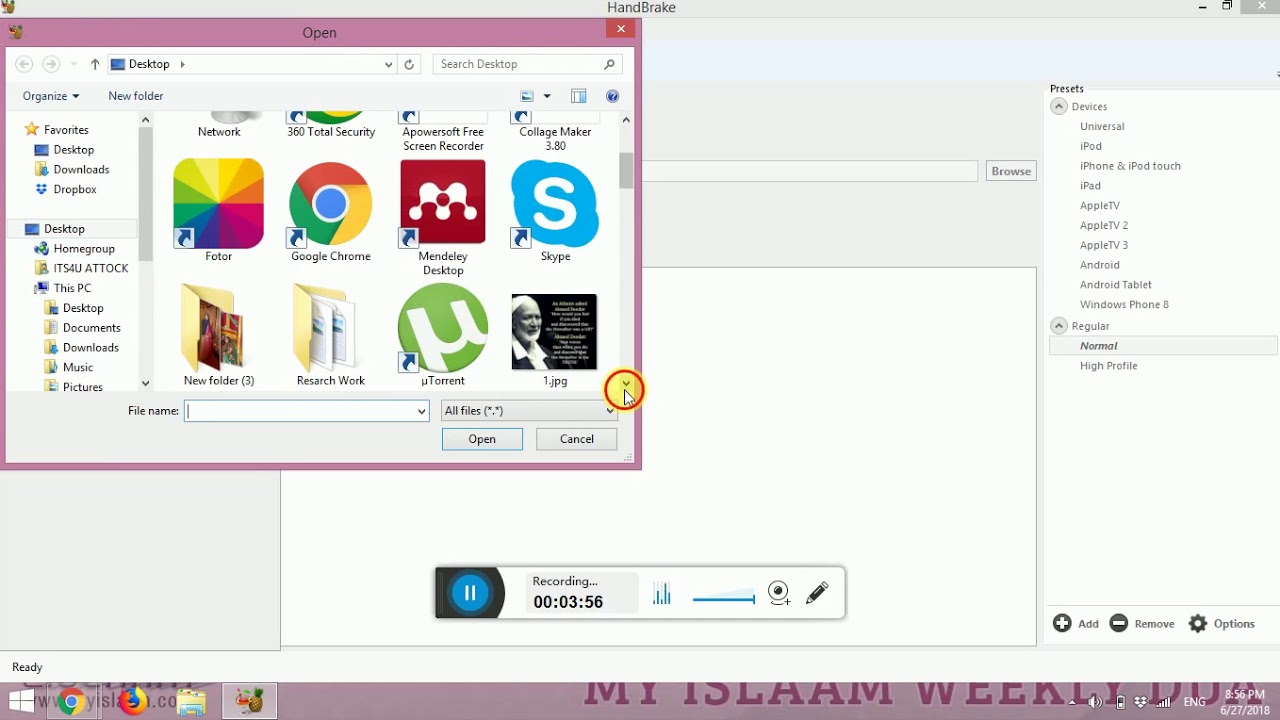Open the Organize dropdown menu

(51, 96)
